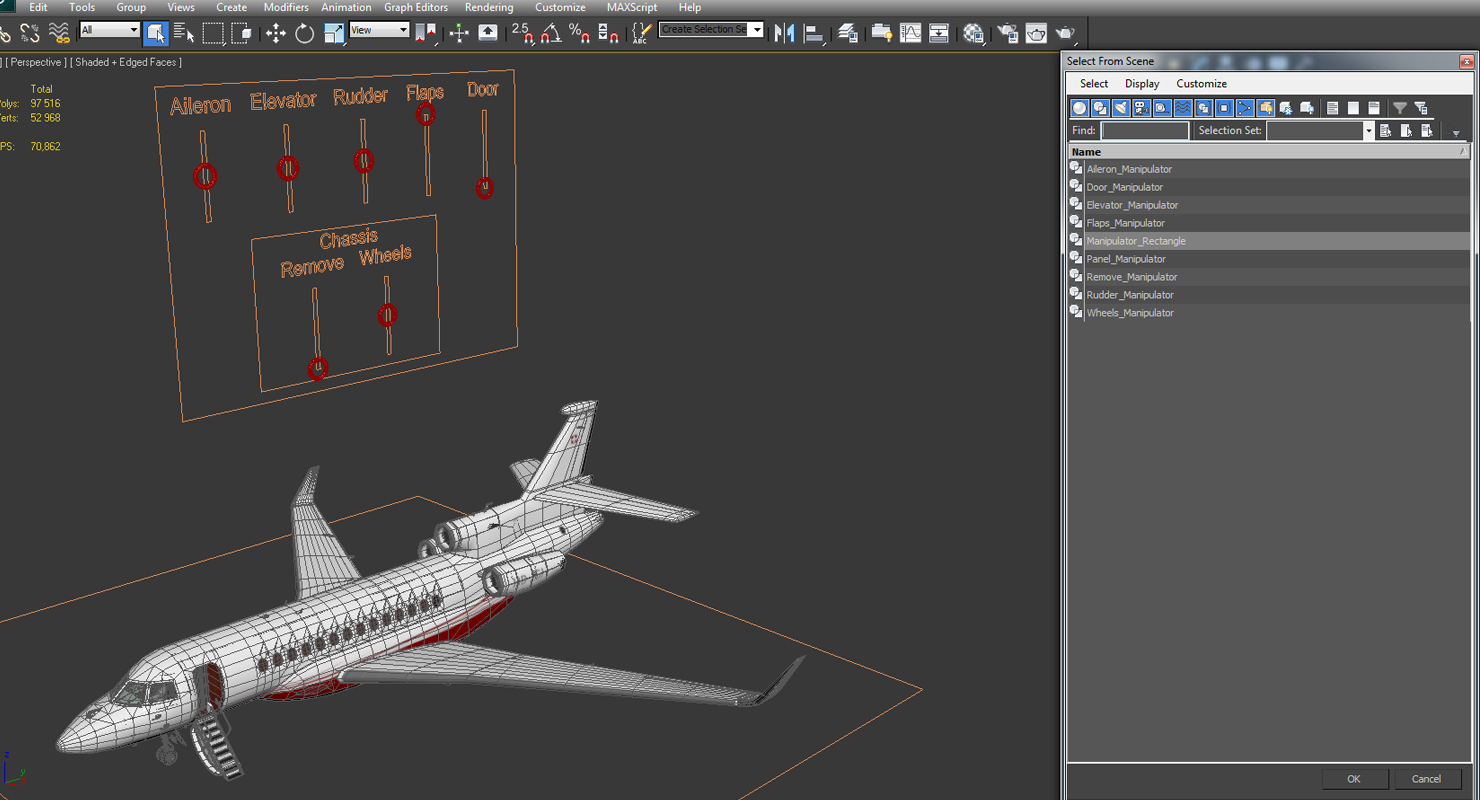Image resolution: width=1480 pixels, height=800 pixels.
Task: Toggle the Spinner Snap button
Action: [608, 33]
